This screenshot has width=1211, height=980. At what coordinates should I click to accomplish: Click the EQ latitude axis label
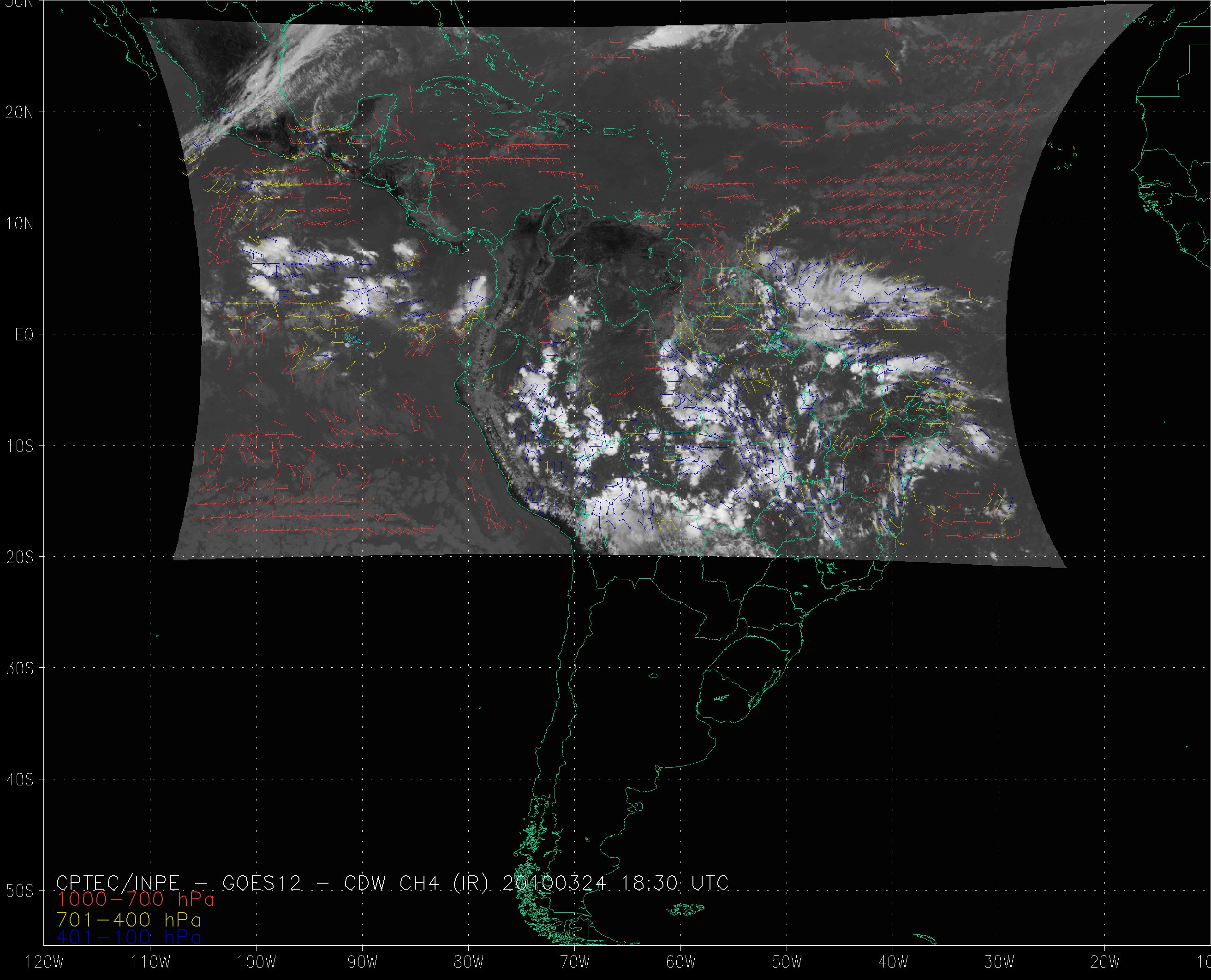(x=24, y=335)
